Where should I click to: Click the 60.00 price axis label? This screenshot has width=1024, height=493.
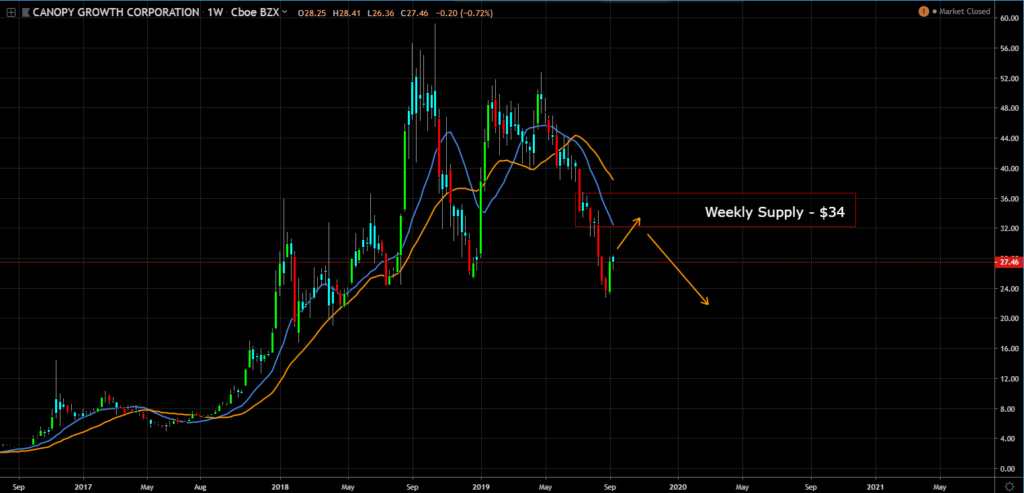[1009, 19]
